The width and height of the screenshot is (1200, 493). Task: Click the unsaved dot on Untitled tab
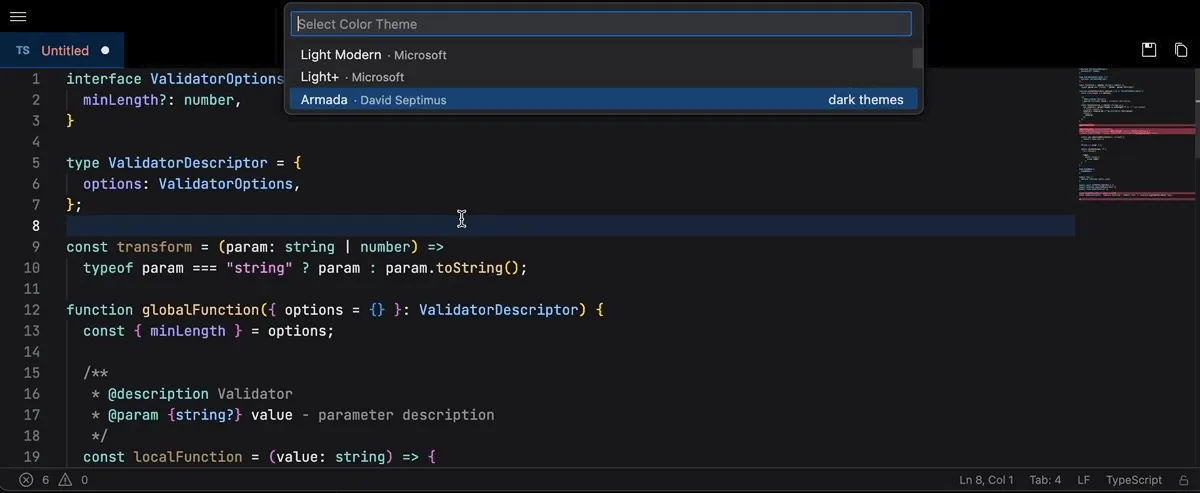point(105,50)
